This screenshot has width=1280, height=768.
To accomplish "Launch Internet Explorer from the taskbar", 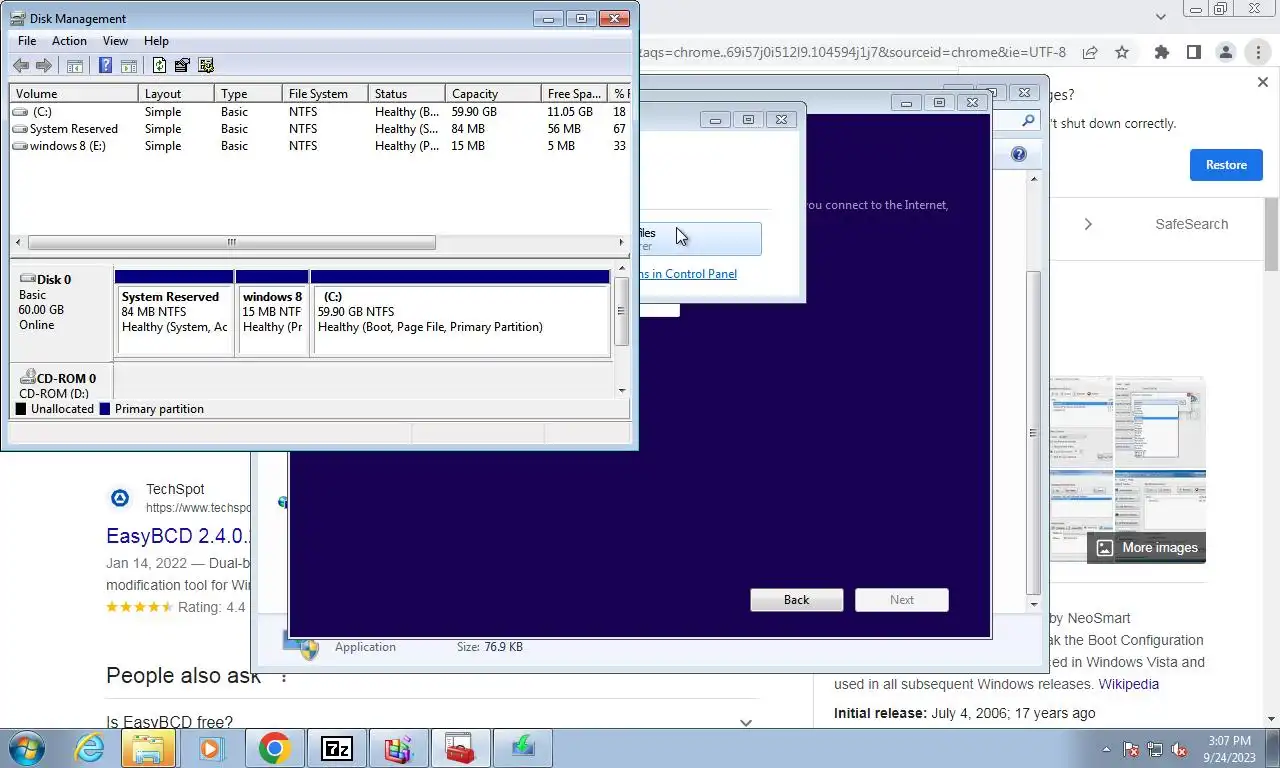I will (x=89, y=749).
